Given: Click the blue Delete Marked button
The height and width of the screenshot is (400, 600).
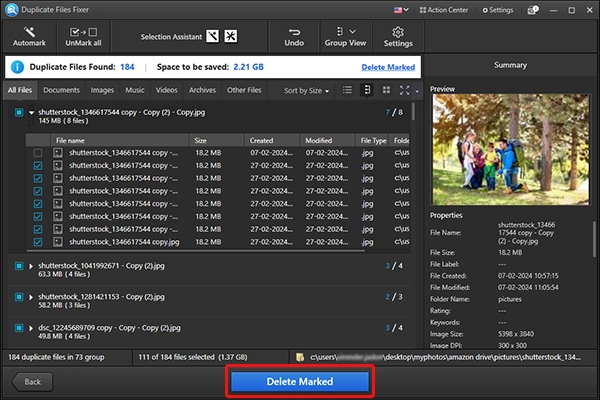Looking at the screenshot, I should [300, 382].
